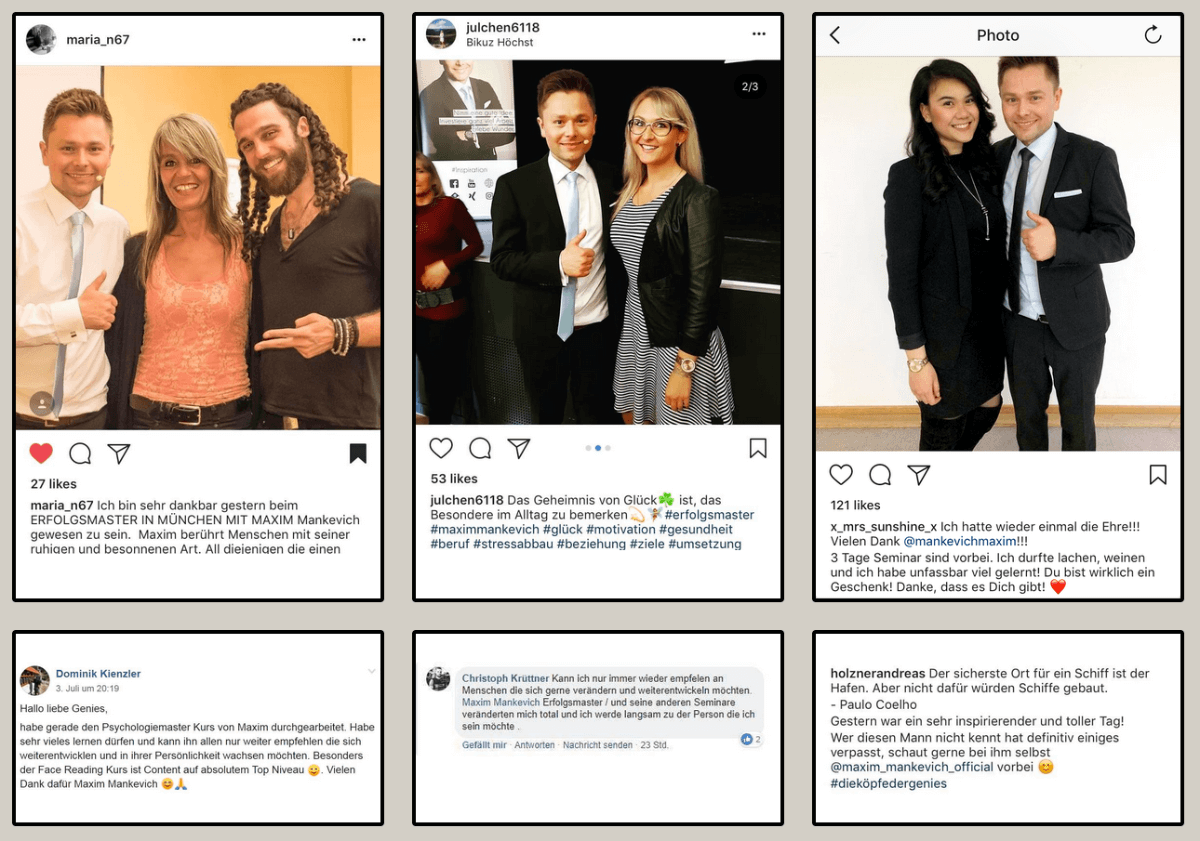Remove the bookmark on the maria_n67 post
The height and width of the screenshot is (841, 1200).
pyautogui.click(x=358, y=454)
